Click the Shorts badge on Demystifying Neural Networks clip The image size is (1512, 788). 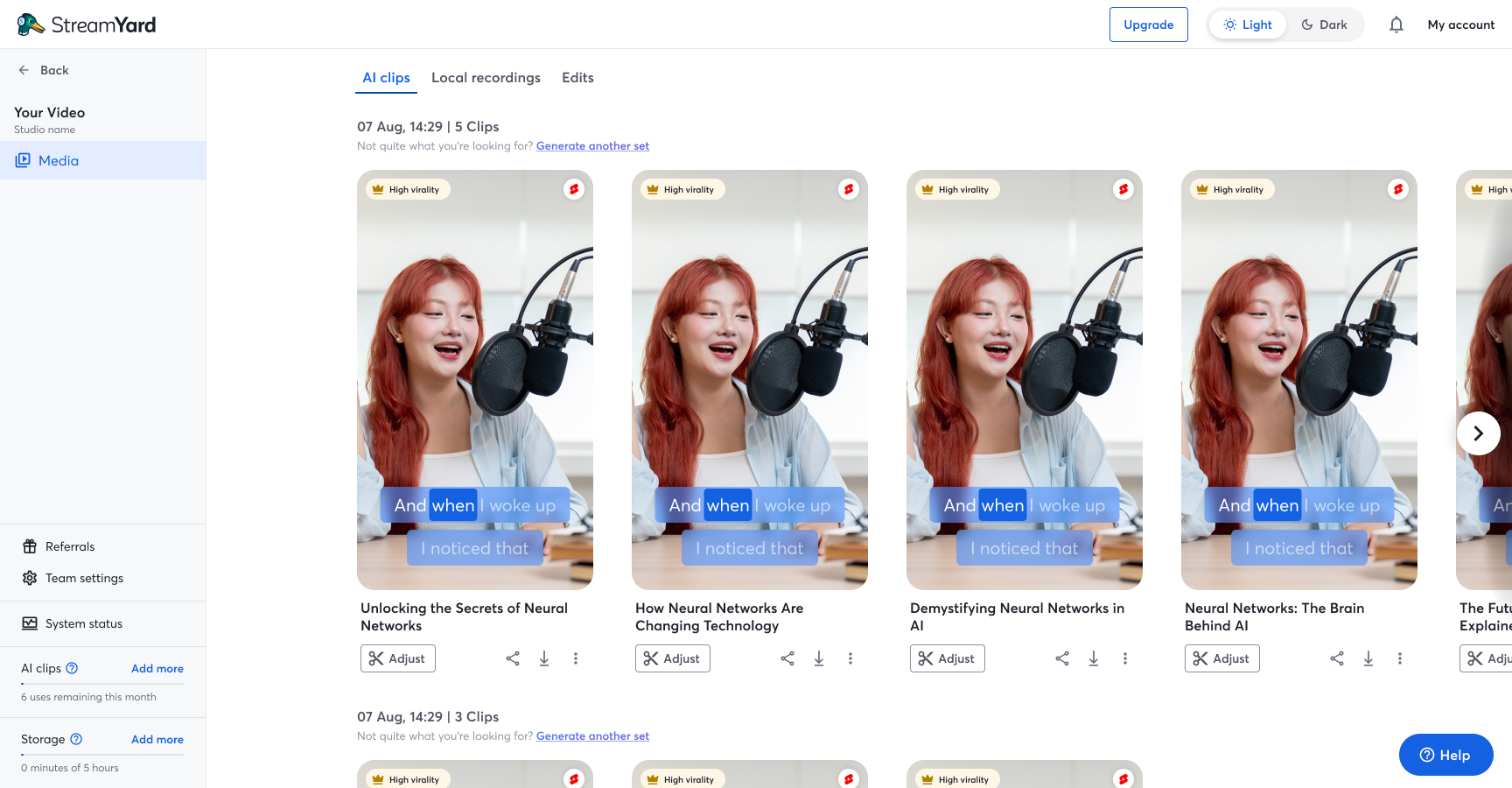click(x=1123, y=189)
